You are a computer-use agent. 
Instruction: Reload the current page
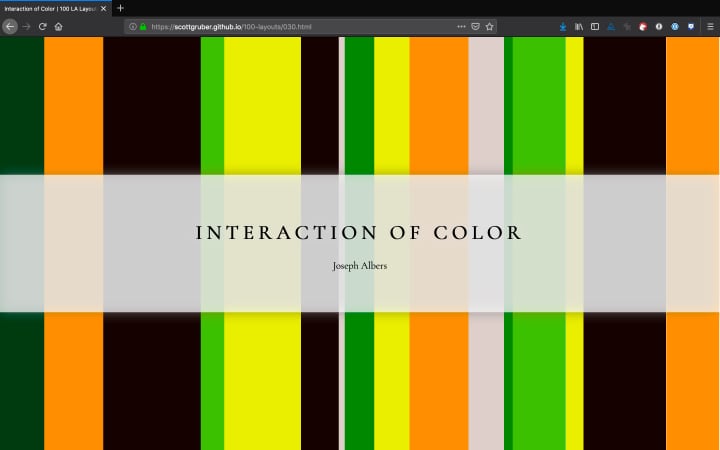[x=43, y=27]
